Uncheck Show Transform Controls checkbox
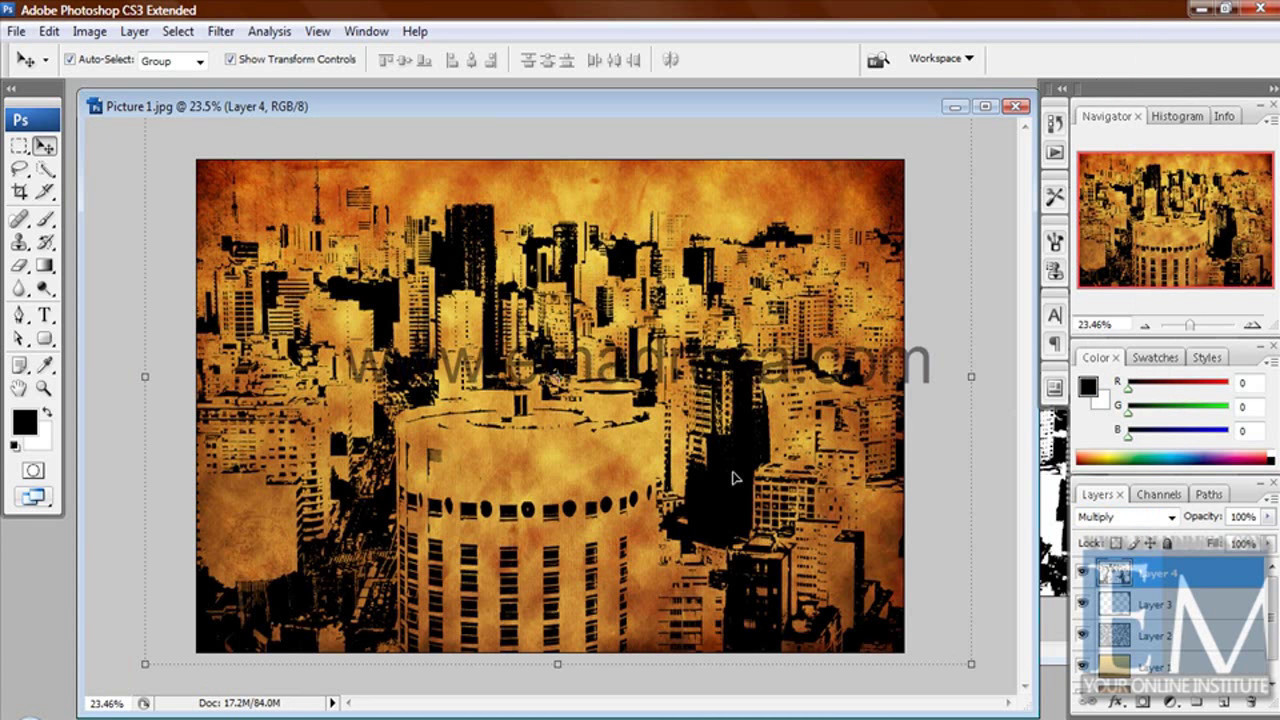Screen dimensions: 1280x720 (230, 60)
